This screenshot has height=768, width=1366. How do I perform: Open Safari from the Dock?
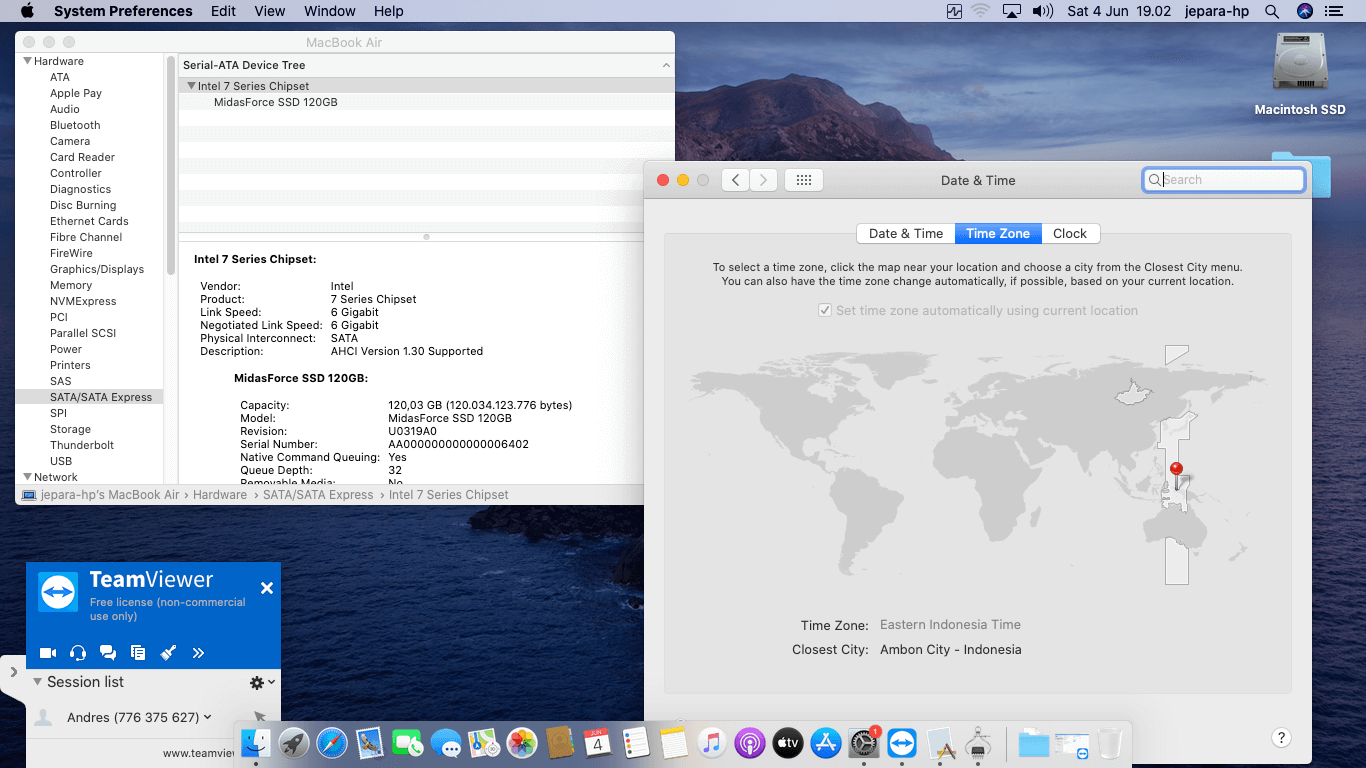pos(332,743)
